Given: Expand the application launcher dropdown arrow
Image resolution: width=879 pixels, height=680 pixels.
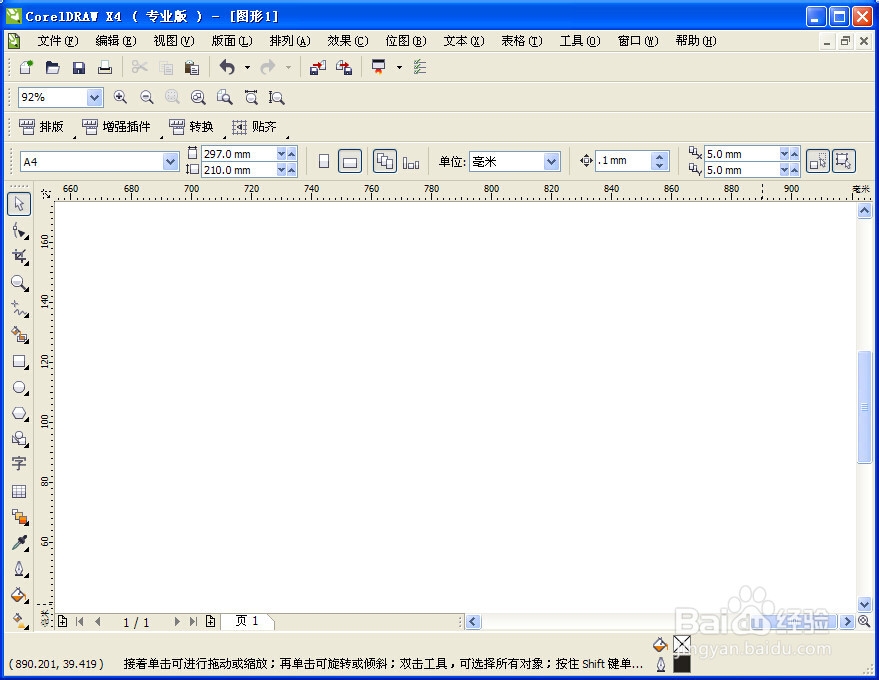Looking at the screenshot, I should [399, 68].
